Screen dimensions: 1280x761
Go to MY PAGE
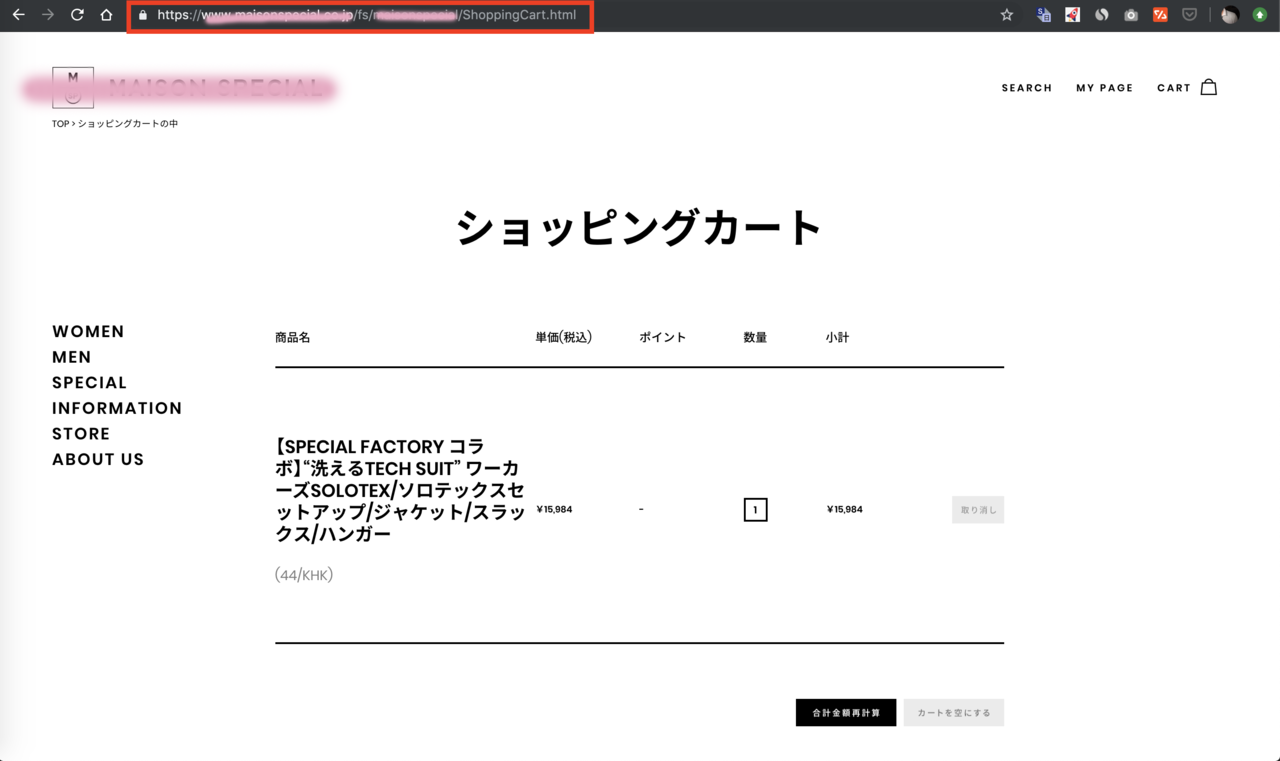pos(1105,88)
